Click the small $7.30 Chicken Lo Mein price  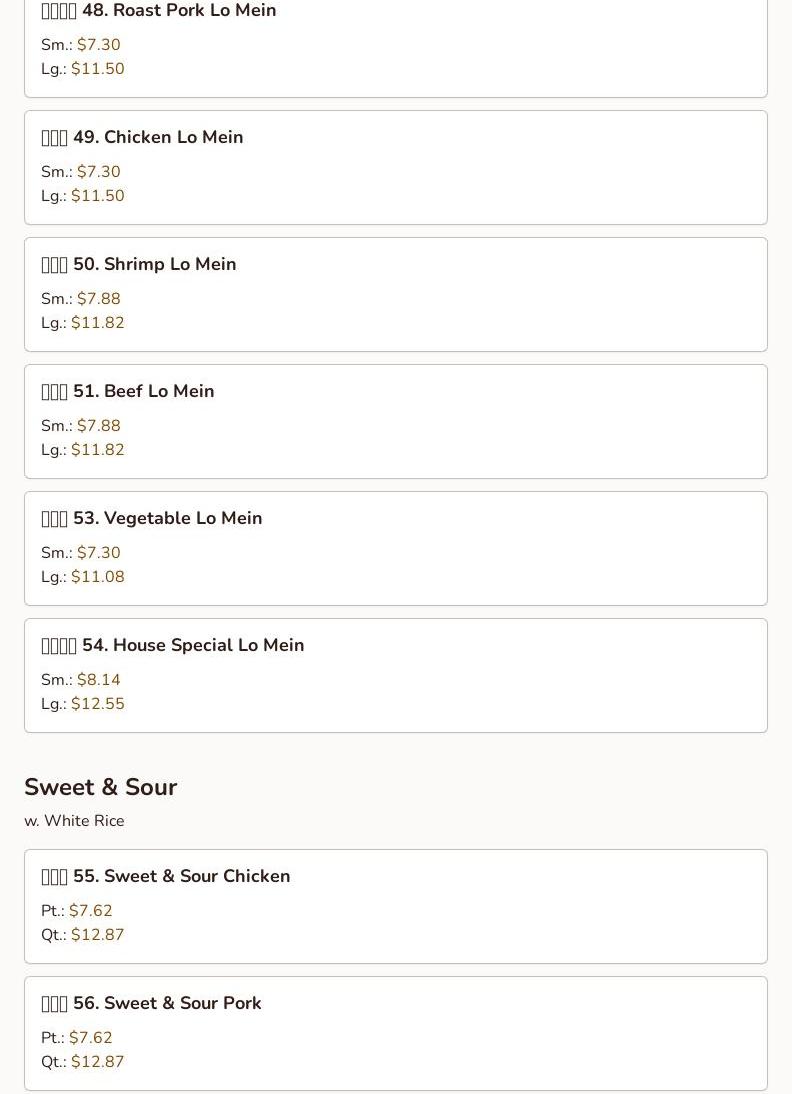pos(98,172)
